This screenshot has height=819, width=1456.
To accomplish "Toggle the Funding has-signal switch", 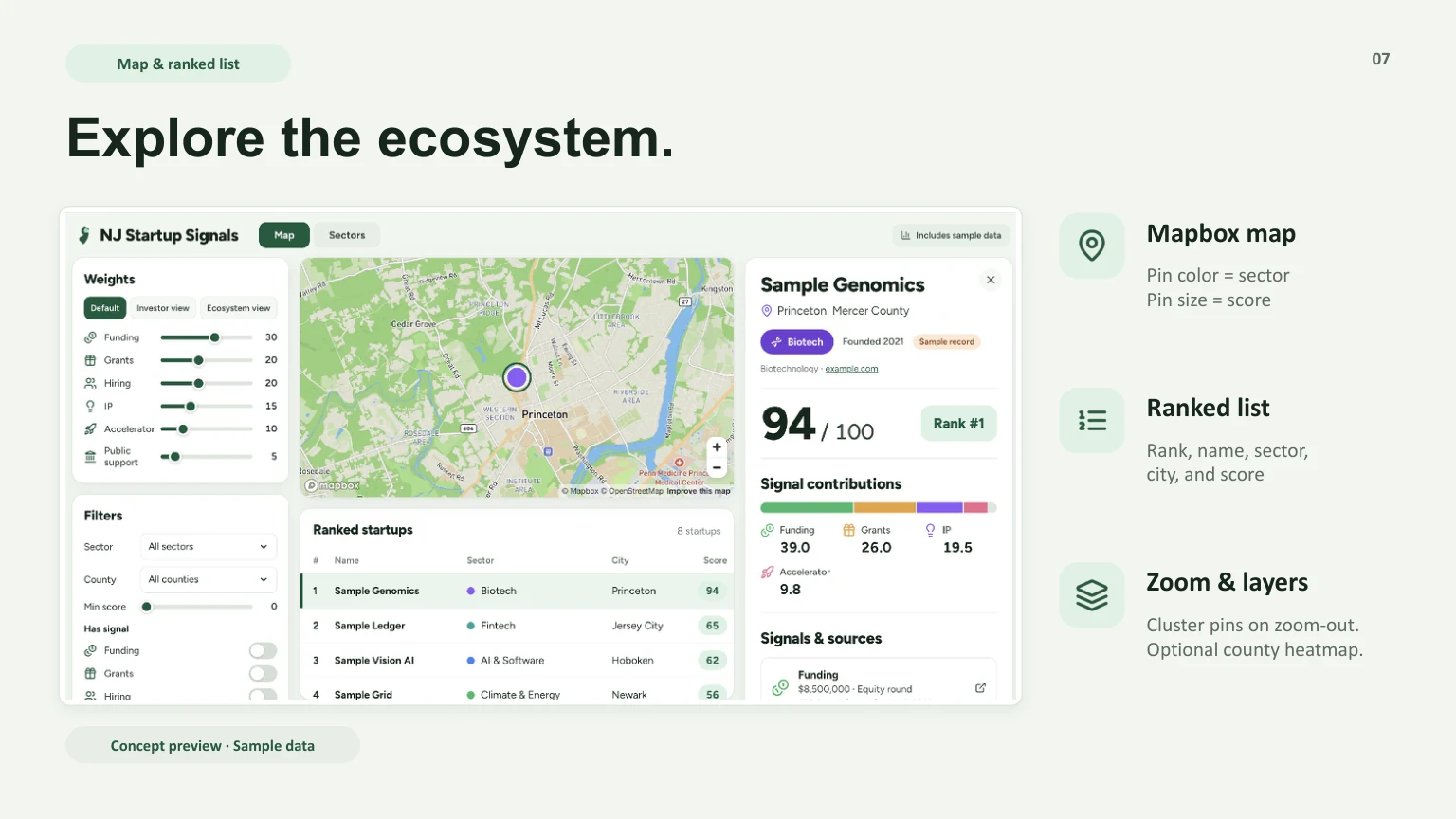I will click(263, 650).
